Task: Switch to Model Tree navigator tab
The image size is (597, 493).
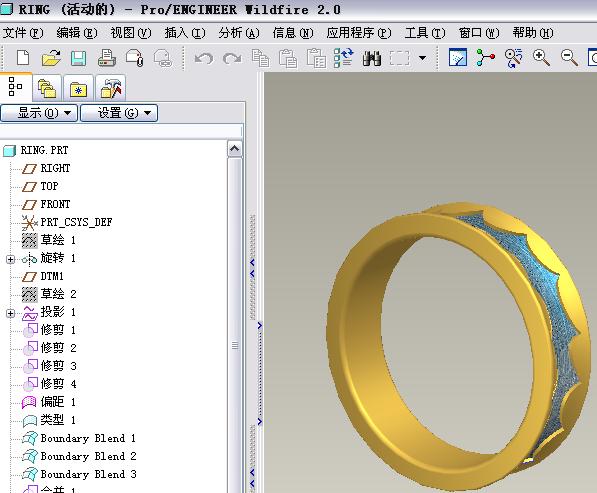Action: pos(15,87)
